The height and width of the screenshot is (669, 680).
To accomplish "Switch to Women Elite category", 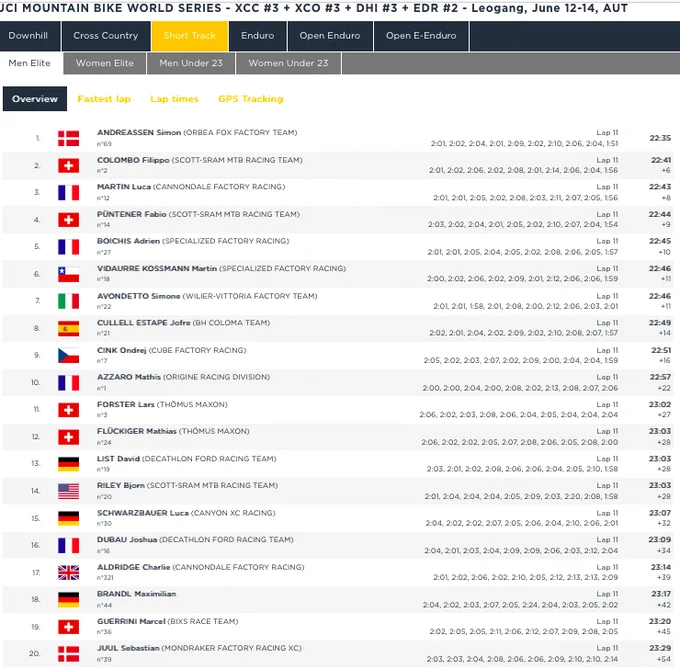I will pyautogui.click(x=105, y=63).
